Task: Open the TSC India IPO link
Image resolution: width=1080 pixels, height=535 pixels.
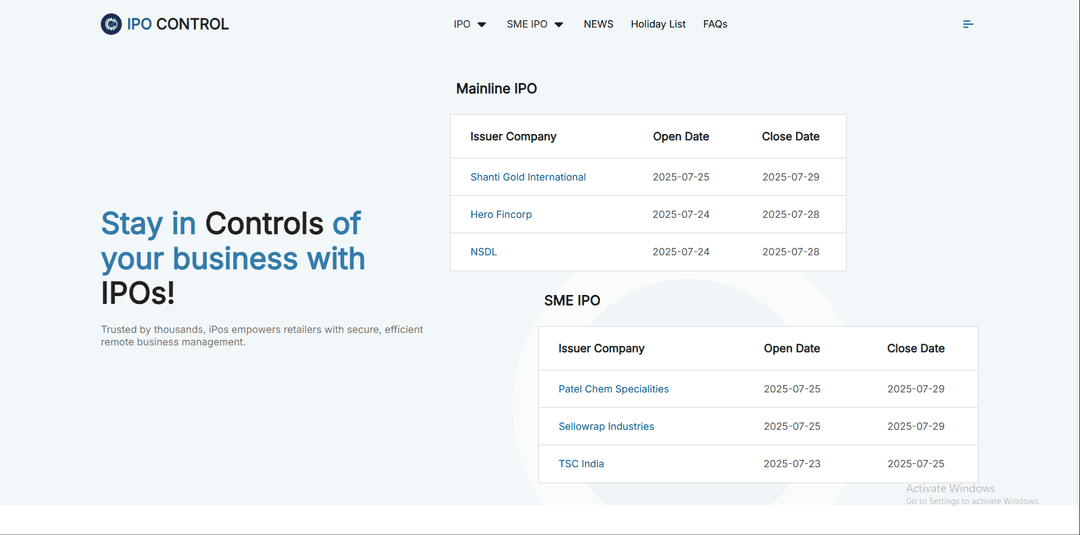Action: click(x=581, y=464)
